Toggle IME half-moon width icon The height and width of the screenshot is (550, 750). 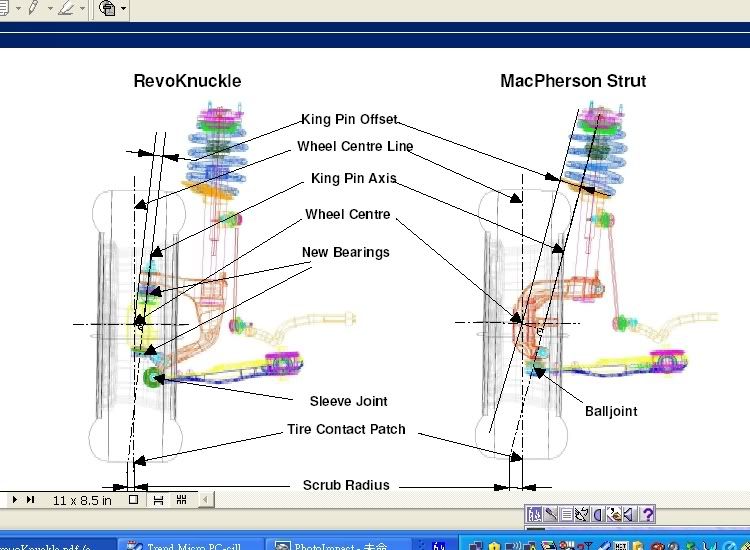click(x=597, y=515)
